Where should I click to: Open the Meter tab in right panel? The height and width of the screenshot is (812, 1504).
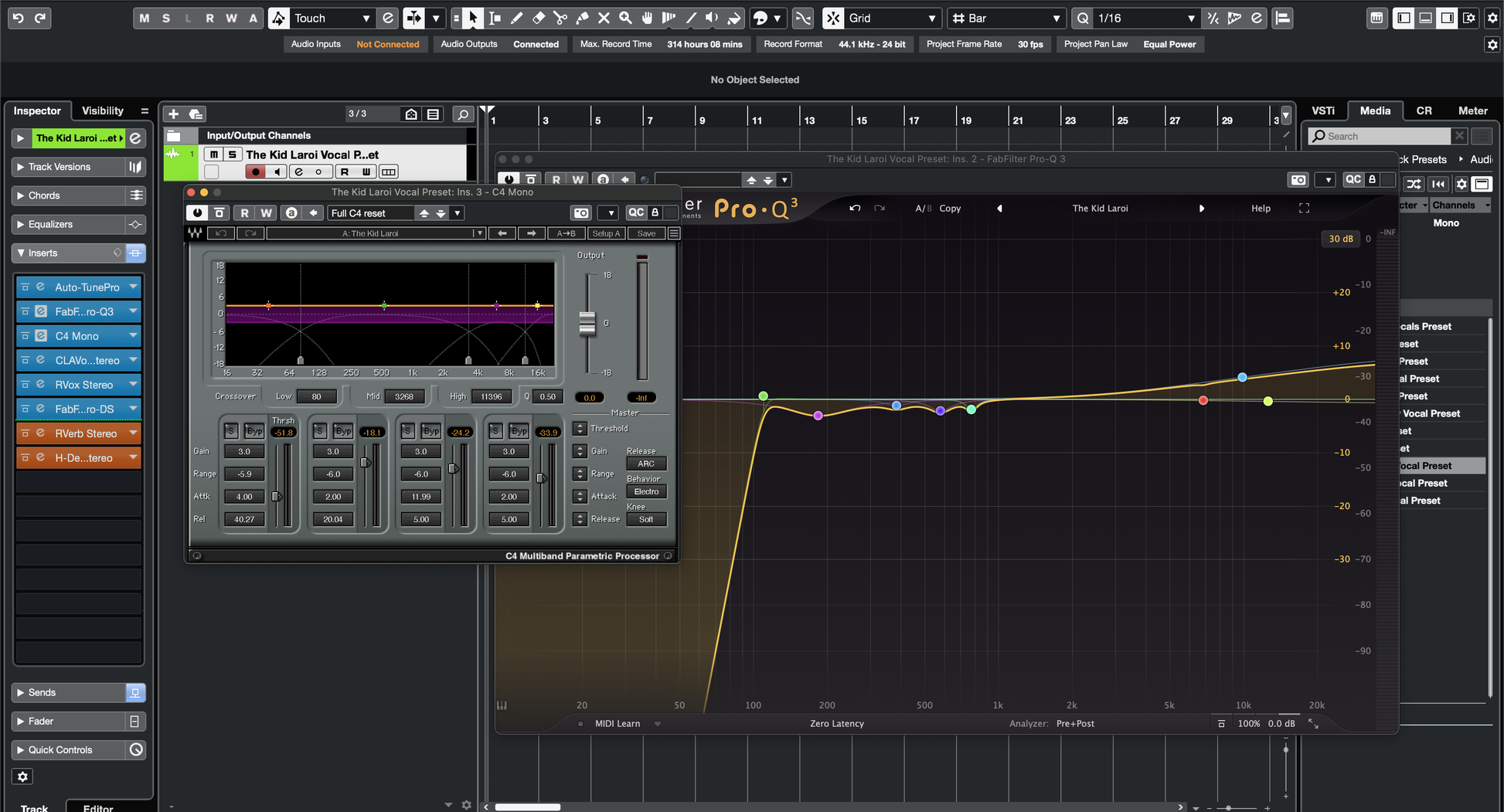click(x=1472, y=110)
